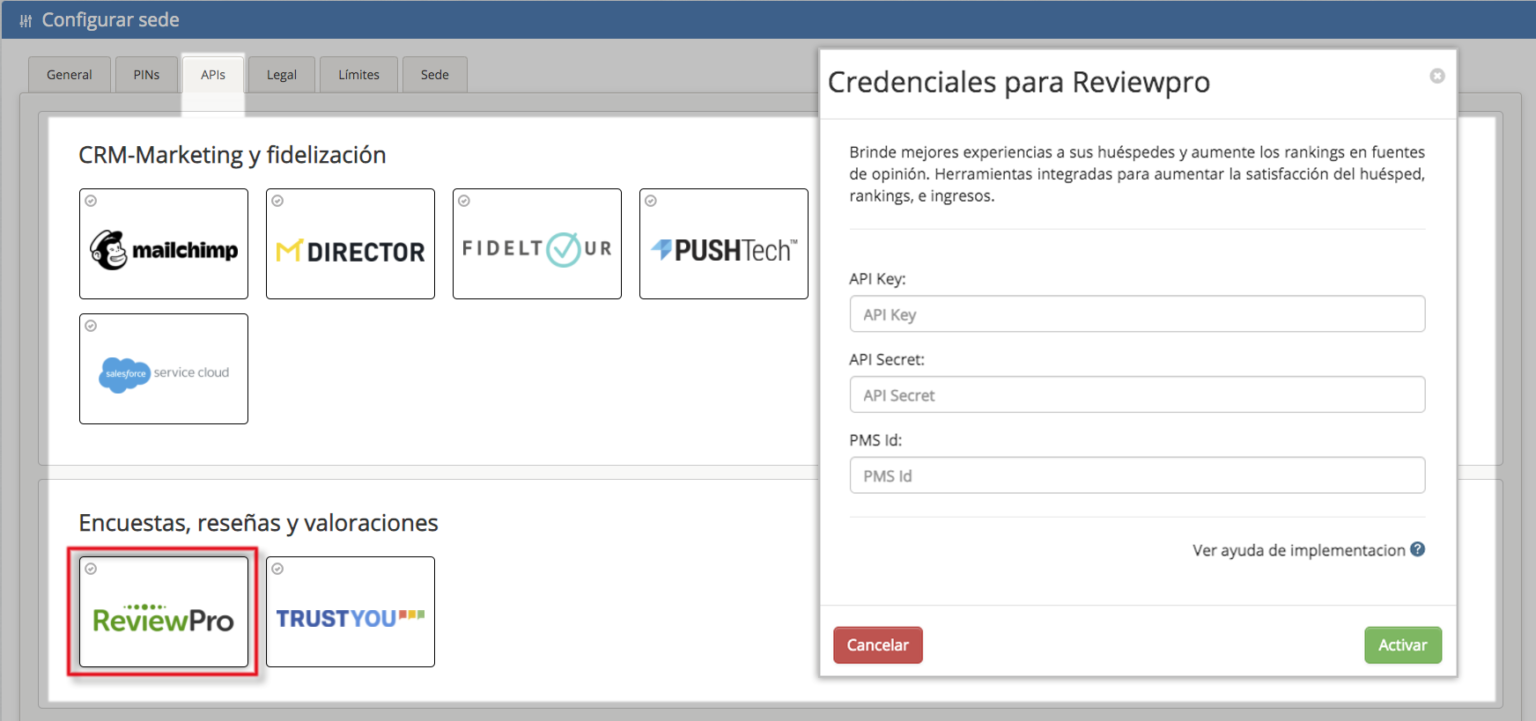
Task: Select the Fideltour integration card
Action: [x=537, y=243]
